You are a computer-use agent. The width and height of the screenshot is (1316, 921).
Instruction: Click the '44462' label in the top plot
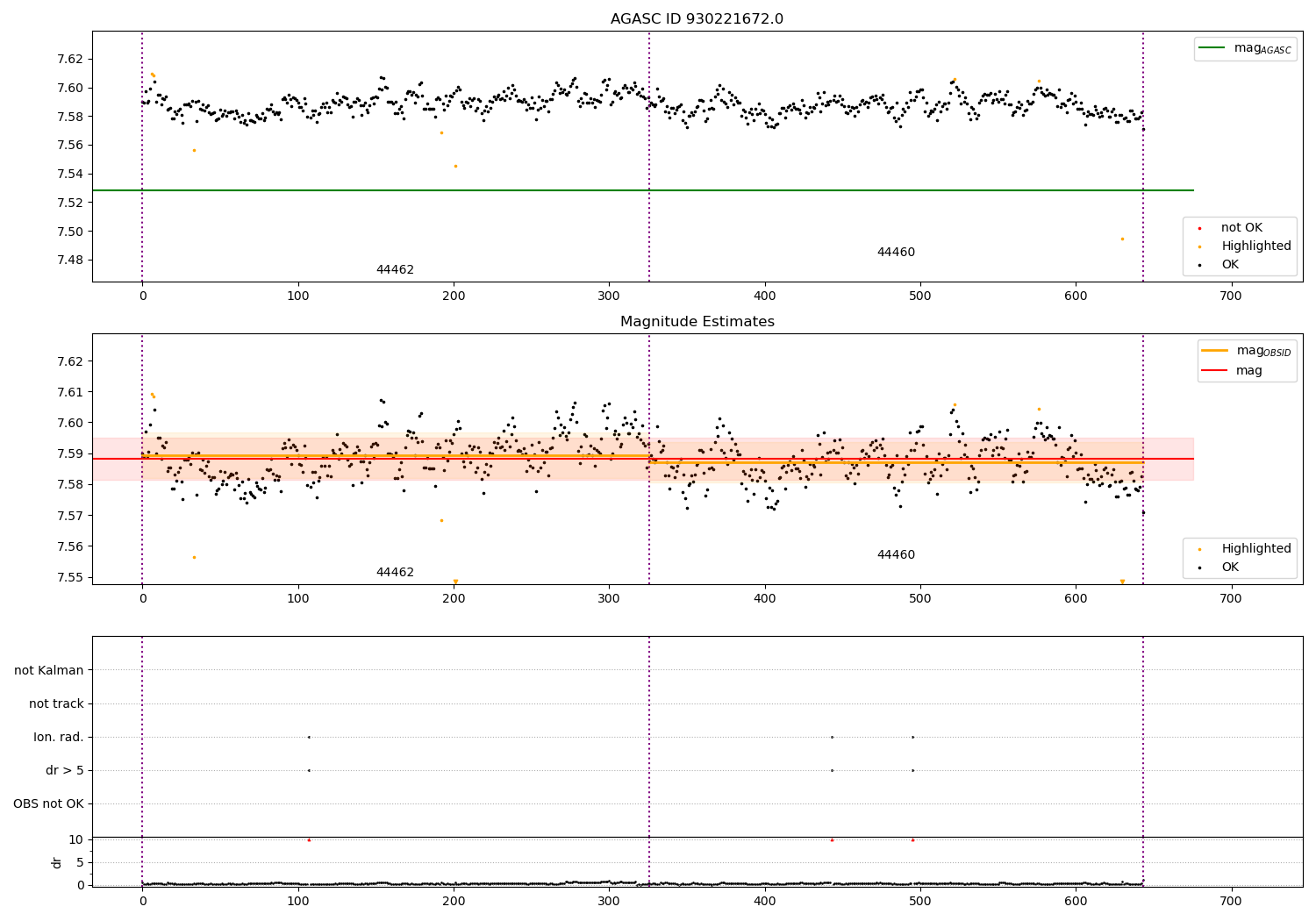point(395,270)
